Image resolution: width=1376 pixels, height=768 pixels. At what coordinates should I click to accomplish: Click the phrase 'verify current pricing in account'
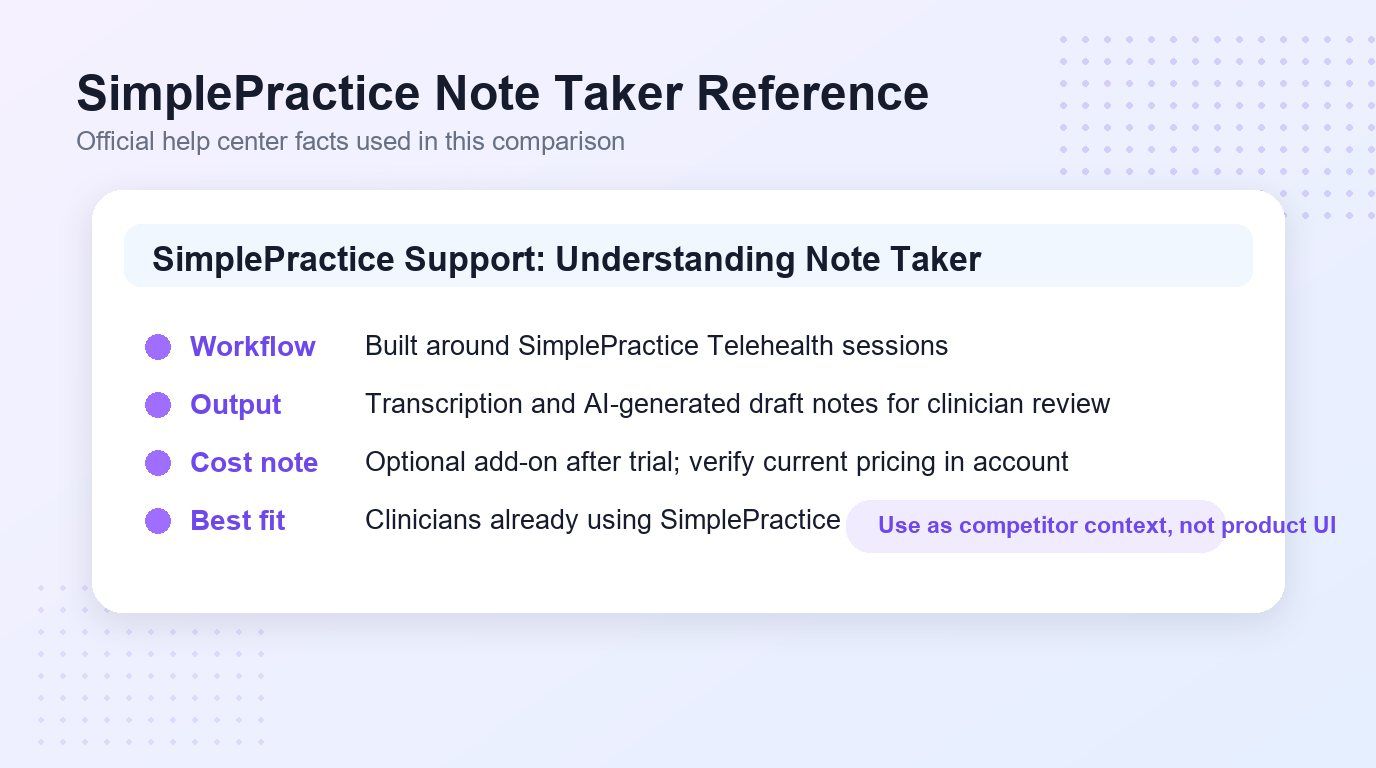[879, 462]
